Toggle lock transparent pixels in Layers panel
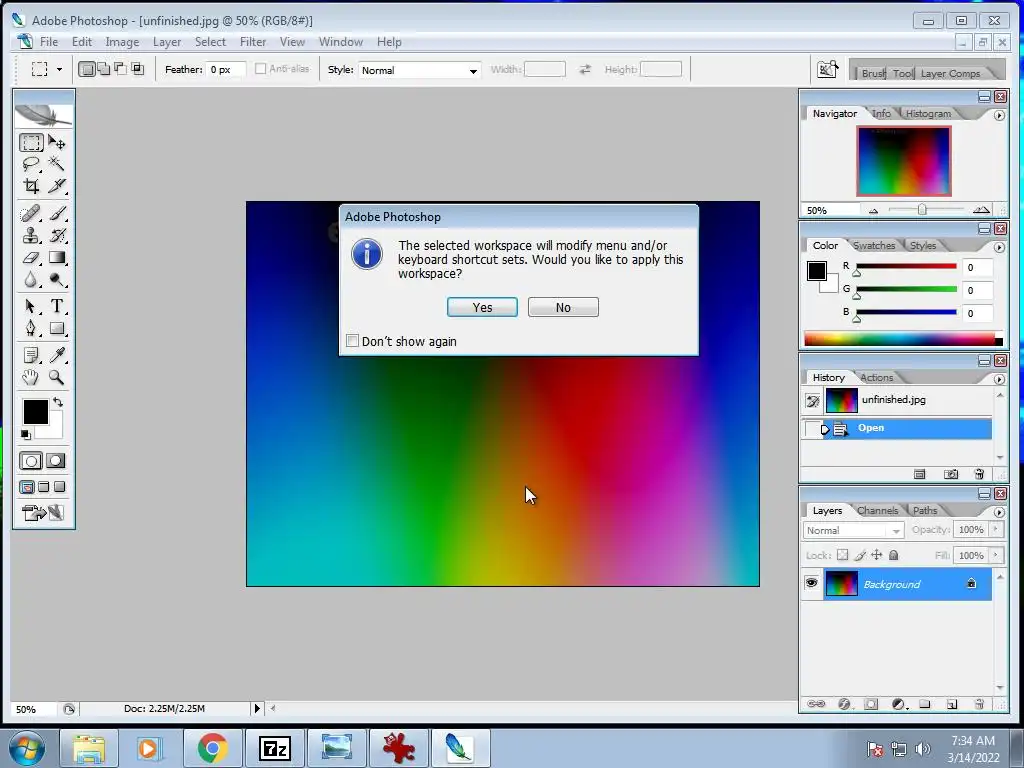The width and height of the screenshot is (1024, 768). (x=842, y=555)
